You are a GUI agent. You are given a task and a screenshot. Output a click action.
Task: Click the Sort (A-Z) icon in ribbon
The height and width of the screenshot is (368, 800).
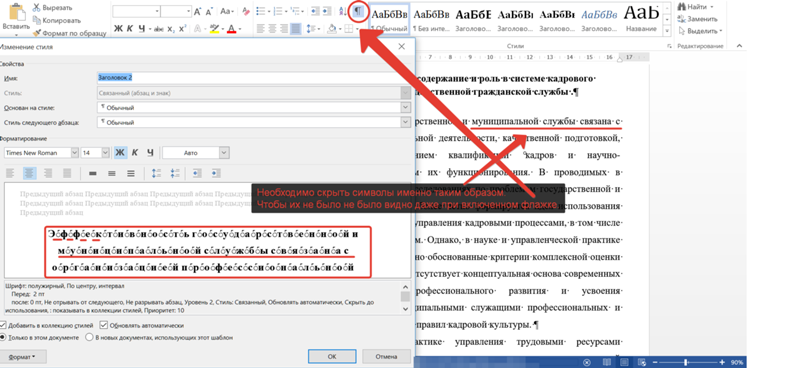coord(342,11)
